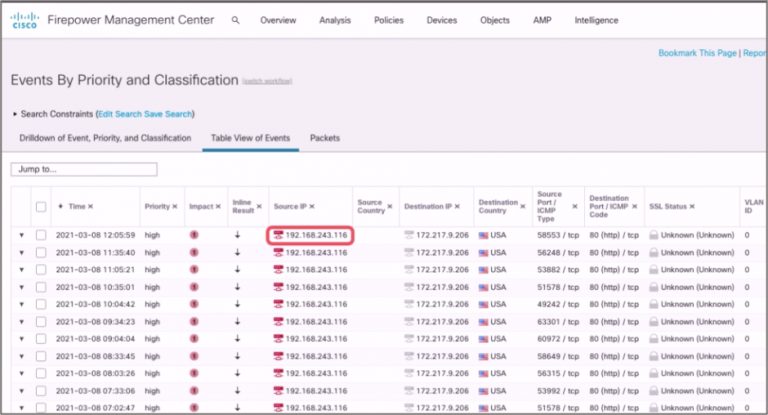Remove the Priority column with its x

click(x=176, y=206)
